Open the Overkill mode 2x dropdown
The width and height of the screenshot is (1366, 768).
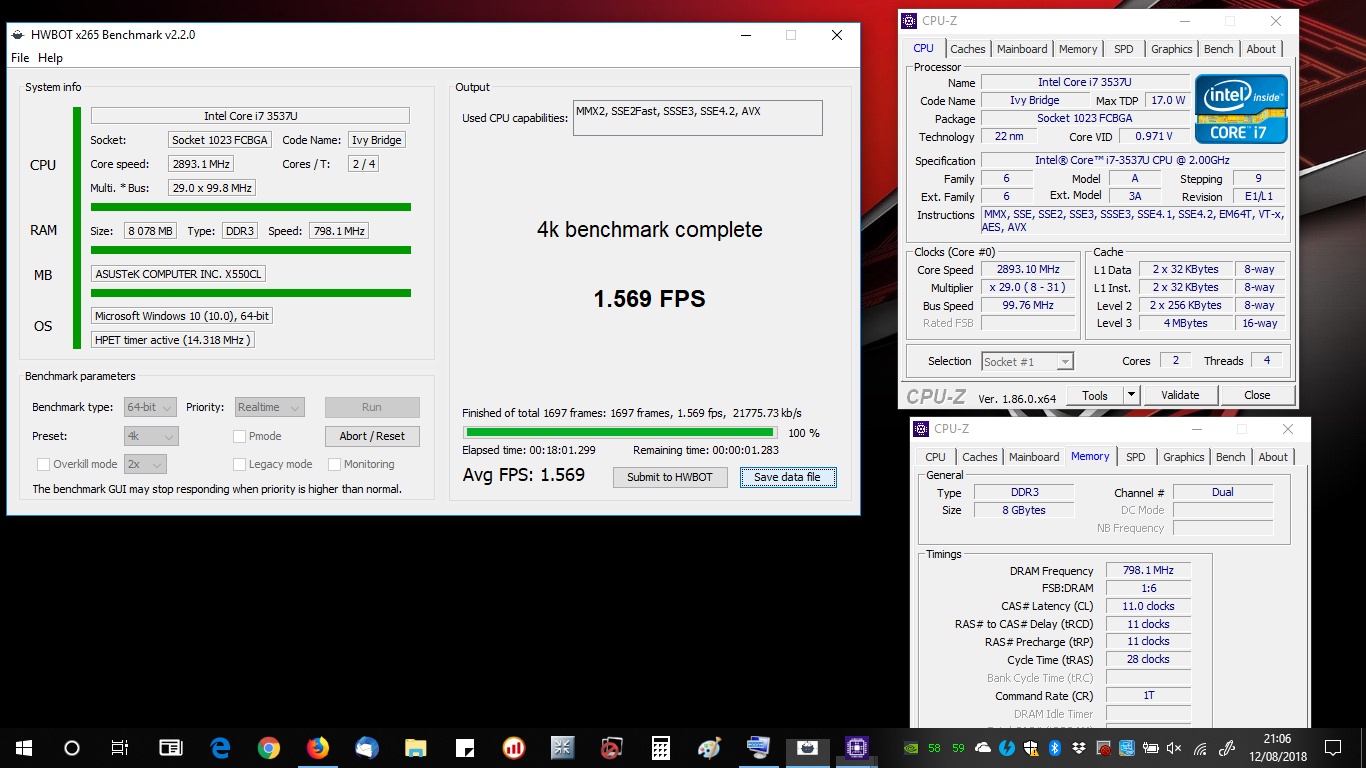click(x=145, y=464)
